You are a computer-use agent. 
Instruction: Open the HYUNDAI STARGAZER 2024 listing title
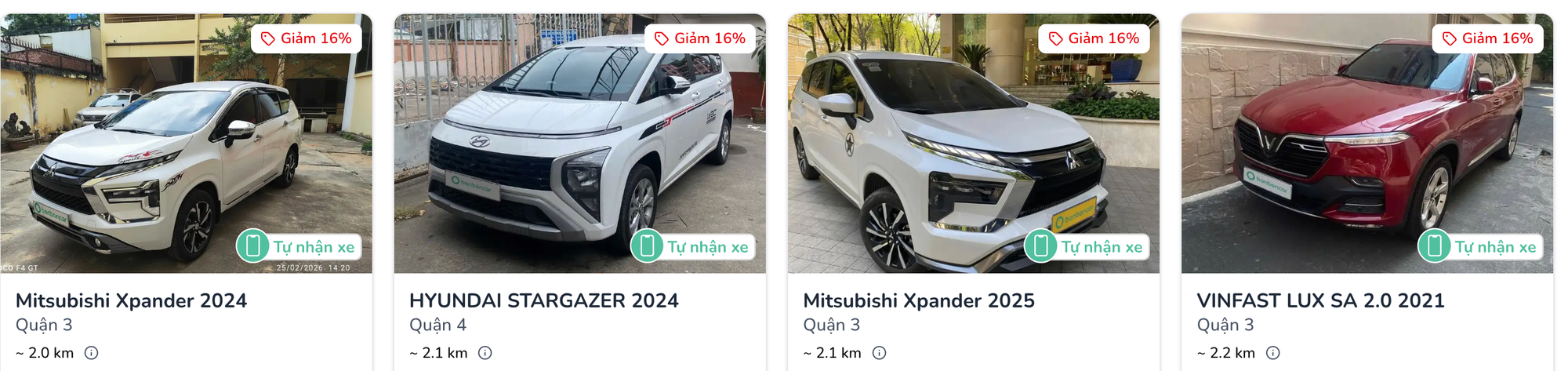[544, 300]
